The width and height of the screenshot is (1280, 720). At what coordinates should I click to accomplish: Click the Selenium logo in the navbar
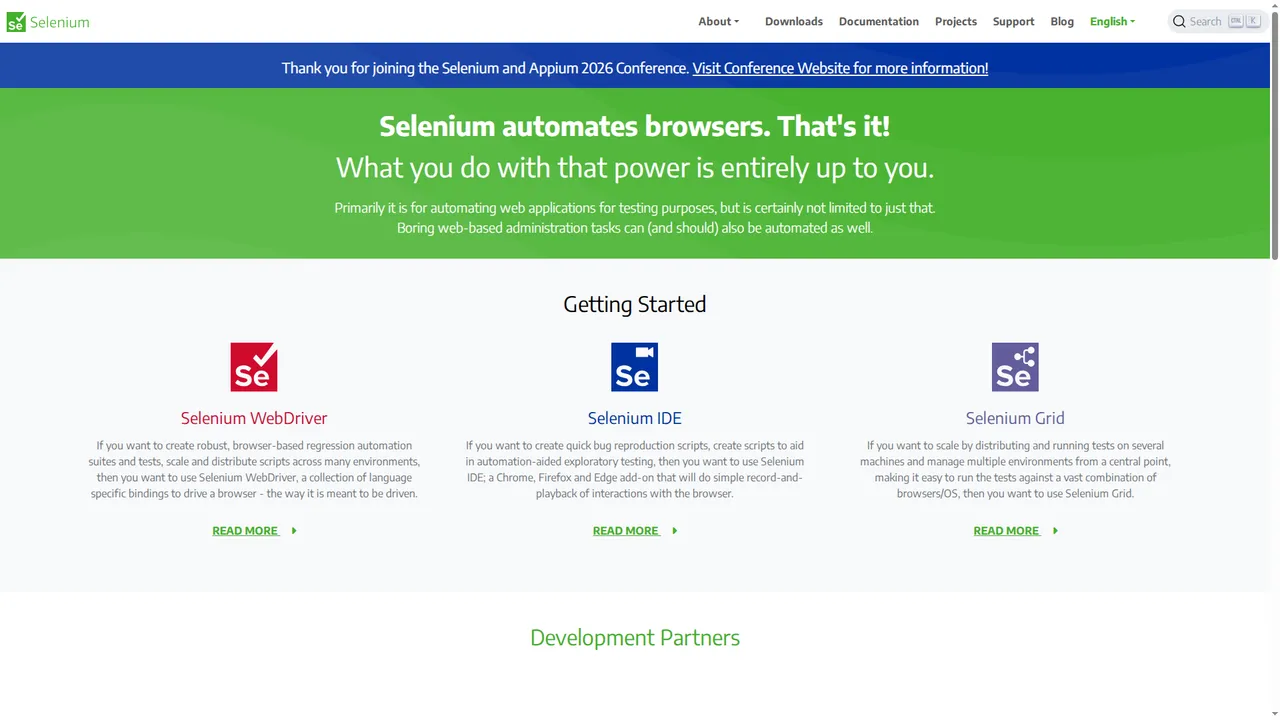pos(48,22)
